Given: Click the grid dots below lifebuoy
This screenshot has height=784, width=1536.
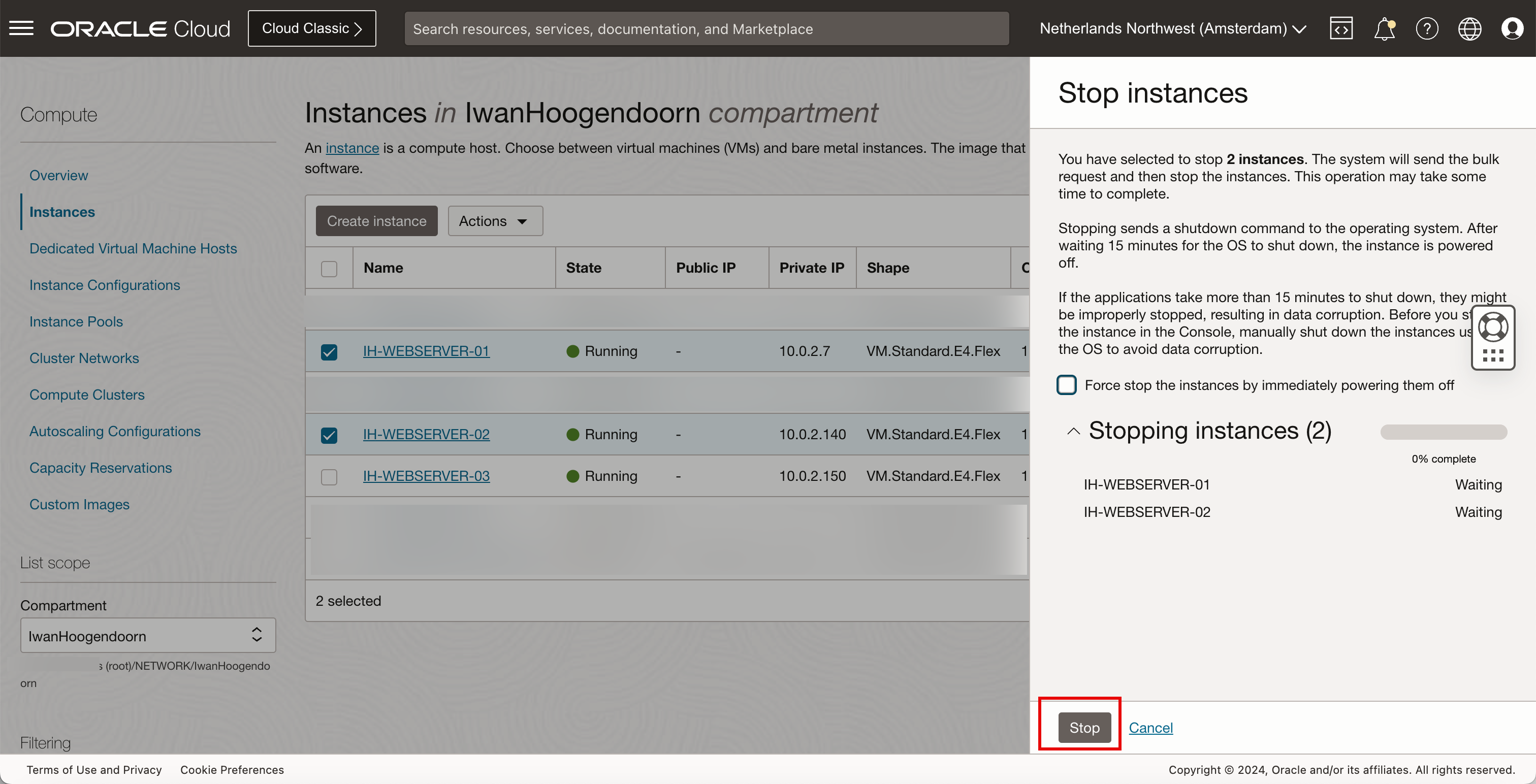Looking at the screenshot, I should click(x=1493, y=356).
